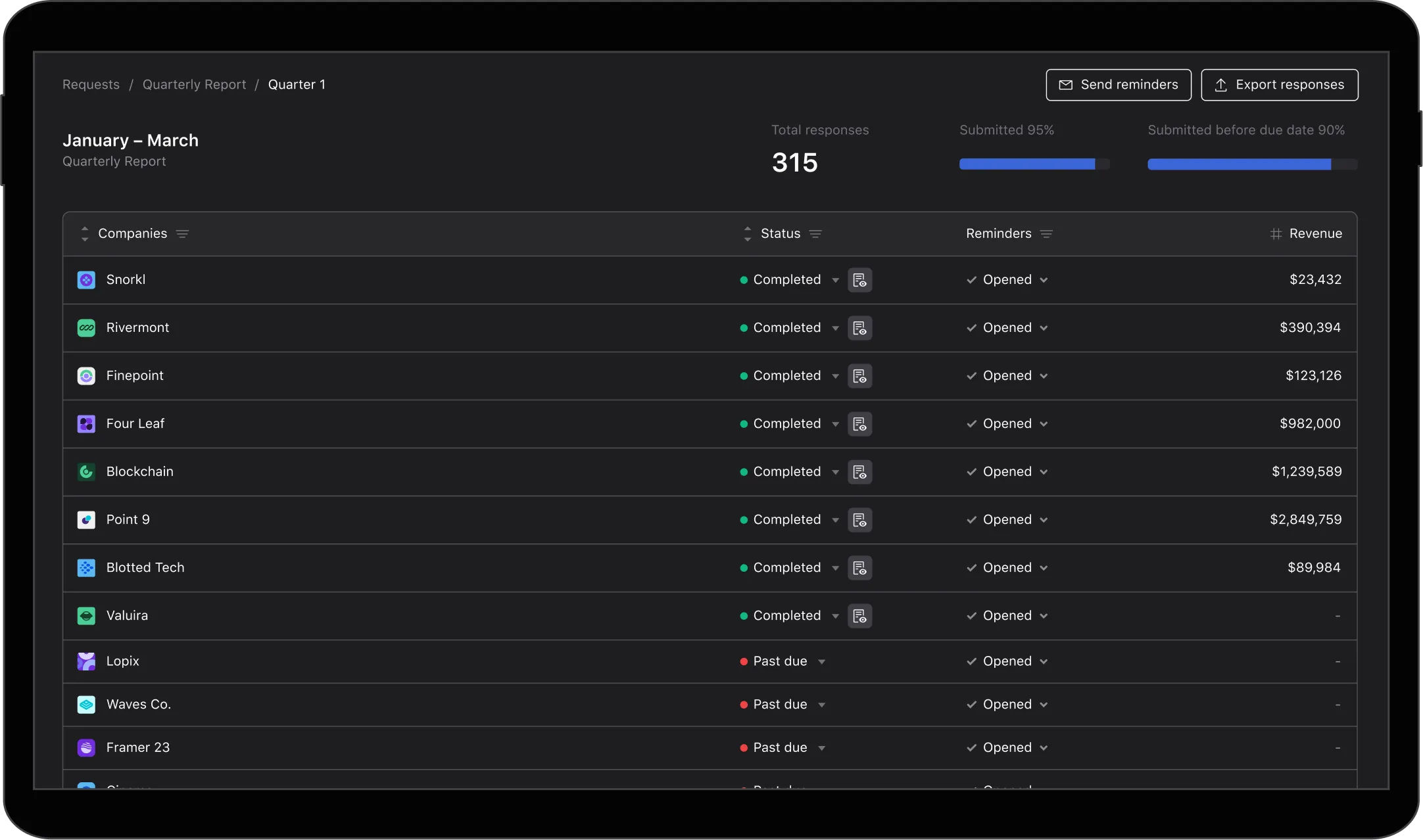Click the Submitted 95% progress bar
Screen dimensions: 1423x840
pyautogui.click(x=1034, y=164)
